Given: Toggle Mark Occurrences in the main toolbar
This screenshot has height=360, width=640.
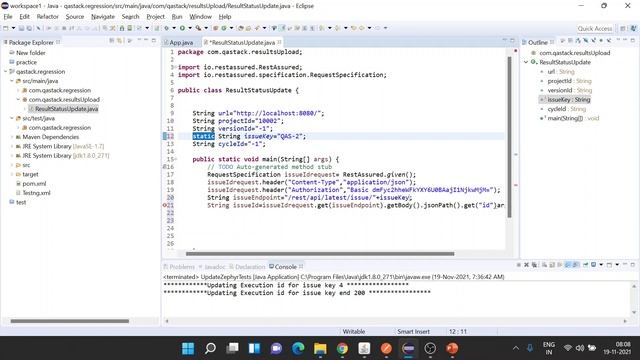Looking at the screenshot, I should (282, 28).
